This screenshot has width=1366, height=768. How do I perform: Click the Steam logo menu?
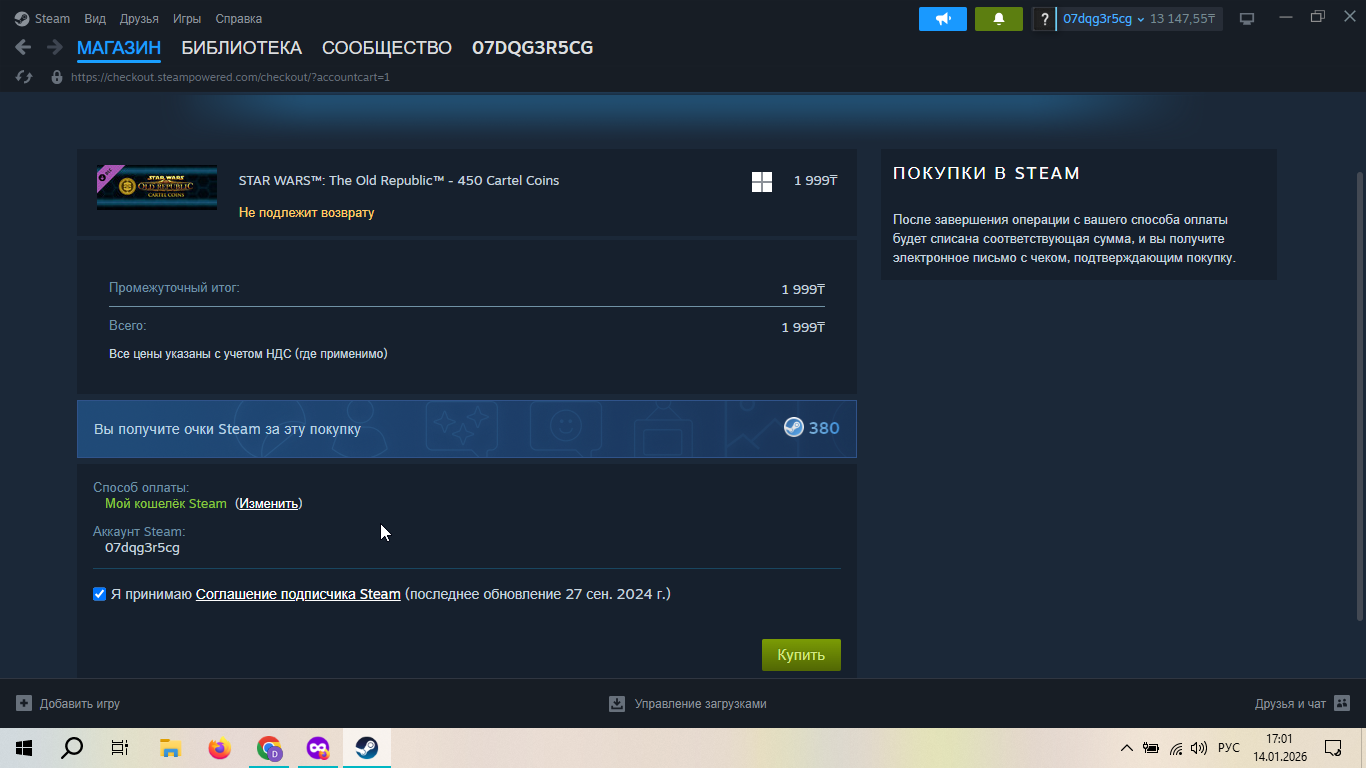(43, 19)
